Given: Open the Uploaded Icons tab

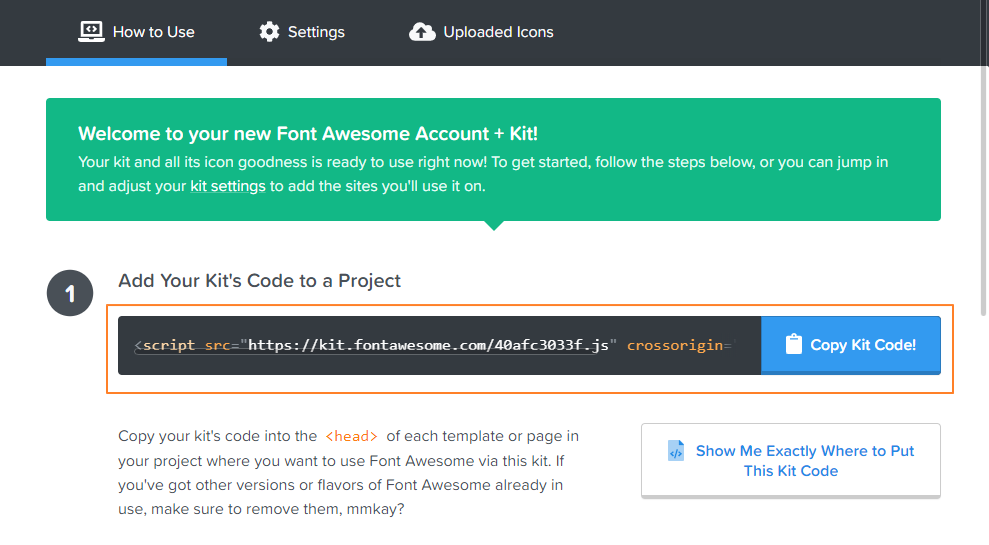Looking at the screenshot, I should pyautogui.click(x=481, y=32).
